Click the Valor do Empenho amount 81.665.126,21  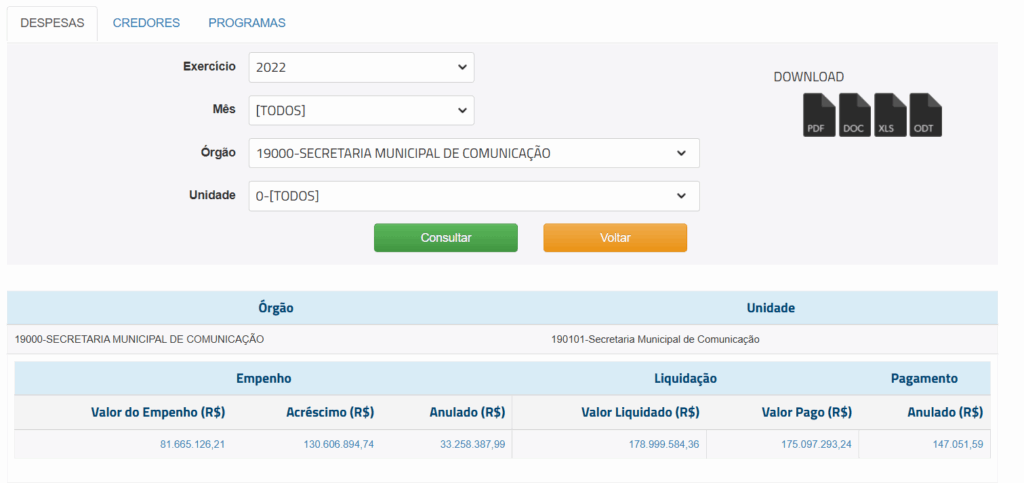point(192,444)
